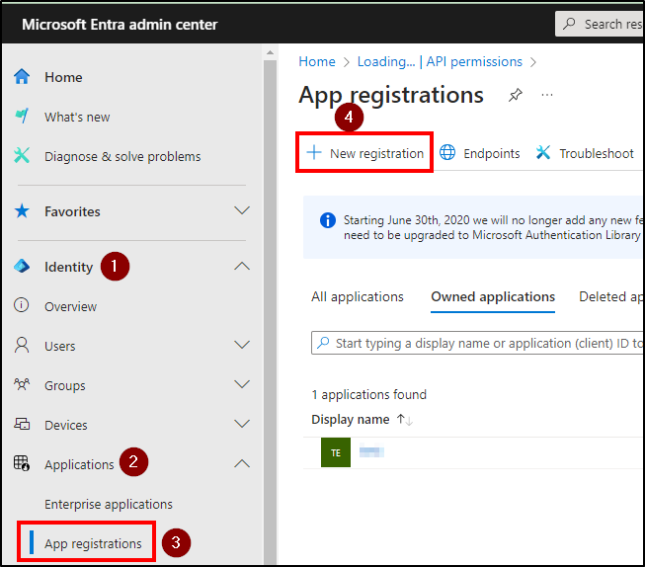Click the blue info icon in banner
Image resolution: width=645 pixels, height=567 pixels.
pos(327,220)
